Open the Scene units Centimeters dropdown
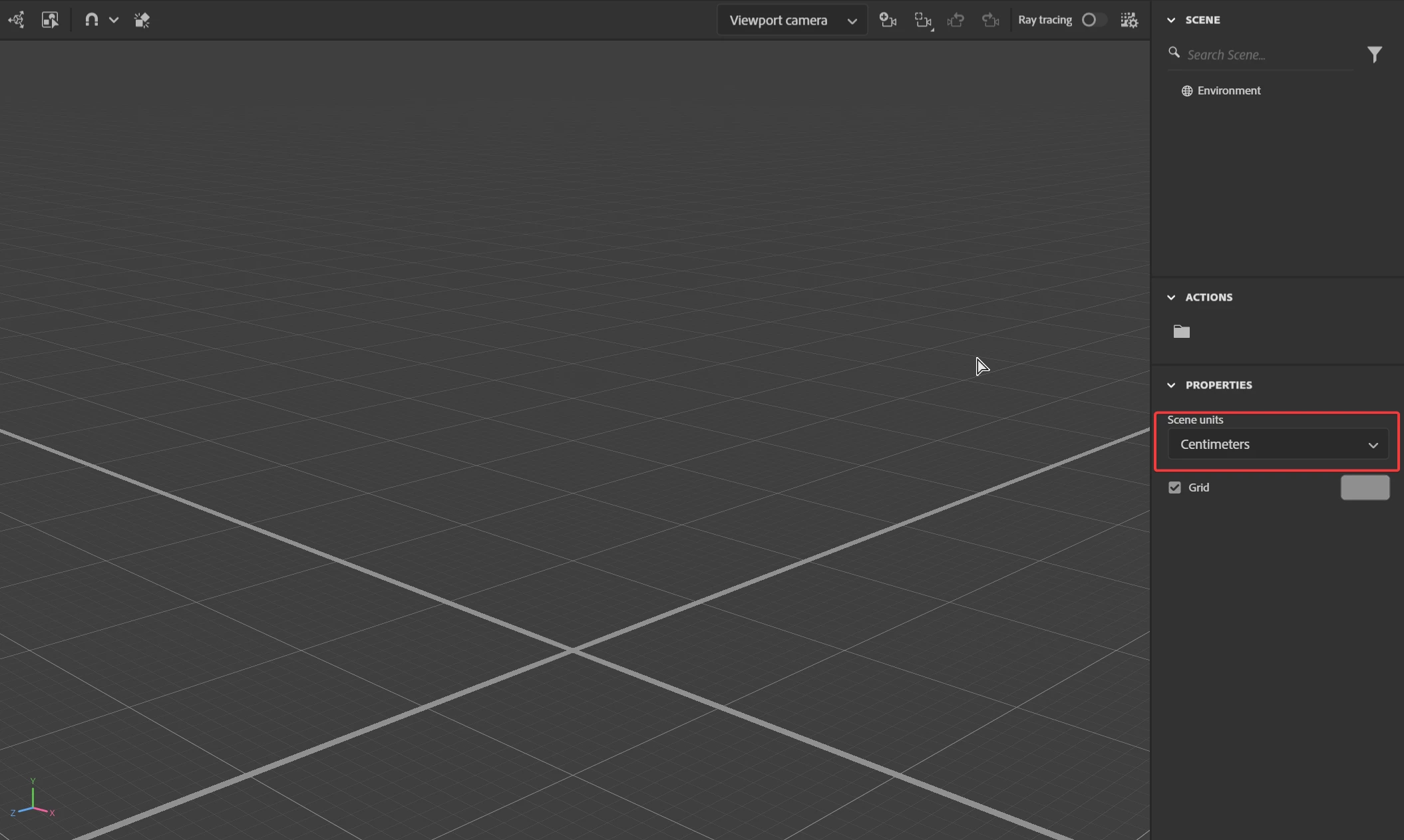This screenshot has width=1404, height=840. [1278, 444]
